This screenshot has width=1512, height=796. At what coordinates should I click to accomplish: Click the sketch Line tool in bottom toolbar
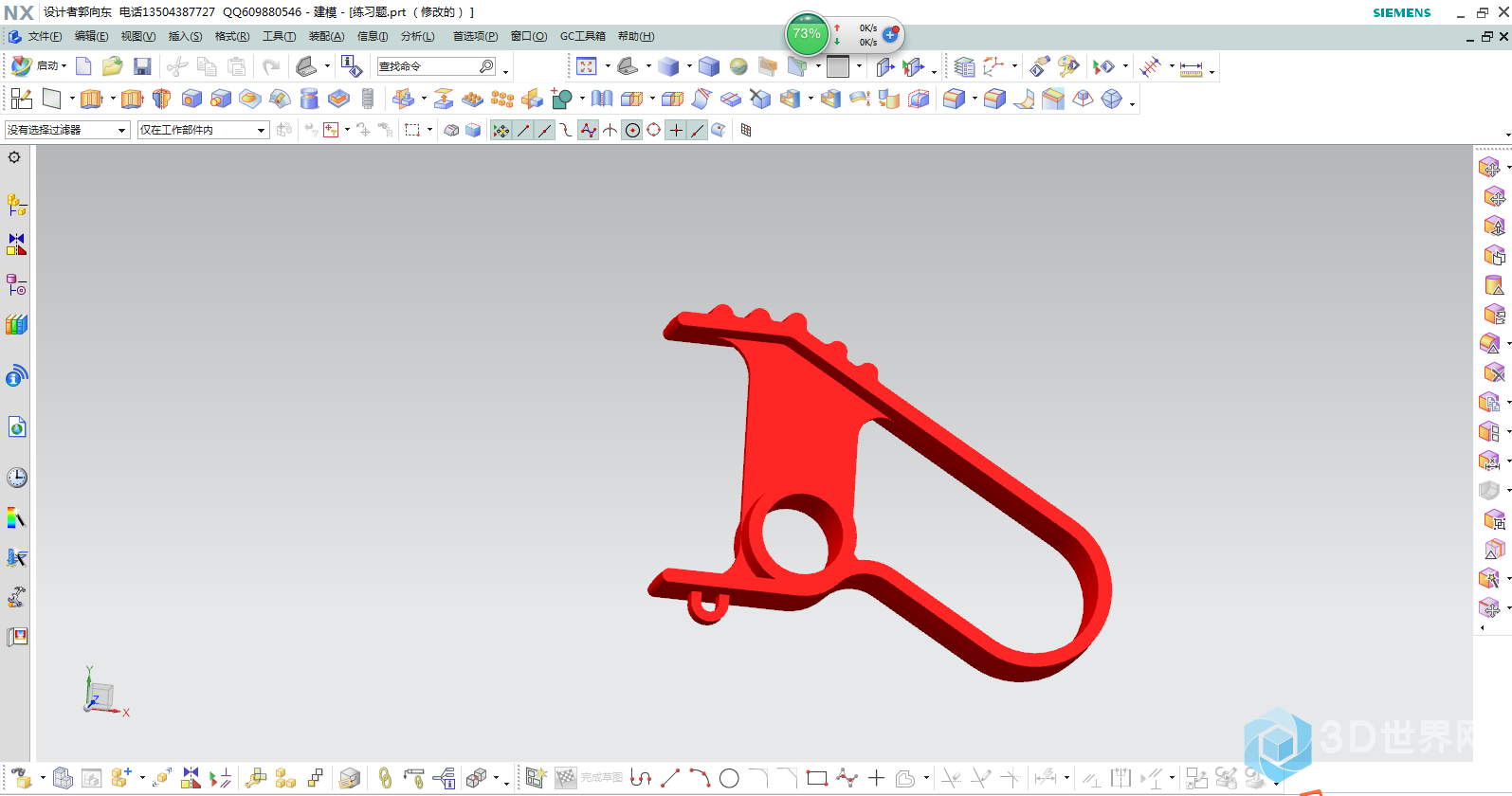click(670, 778)
